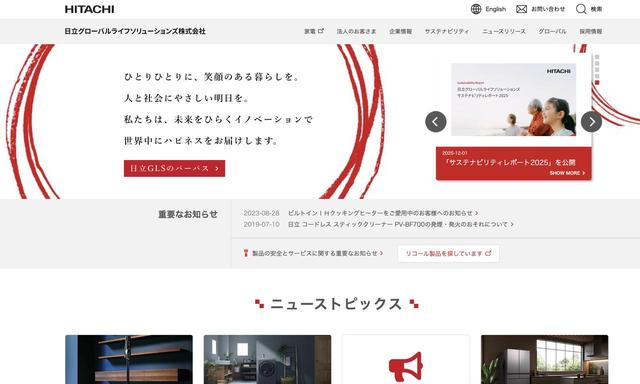Click the HITACHI logo
This screenshot has height=384, width=640.
[89, 9]
